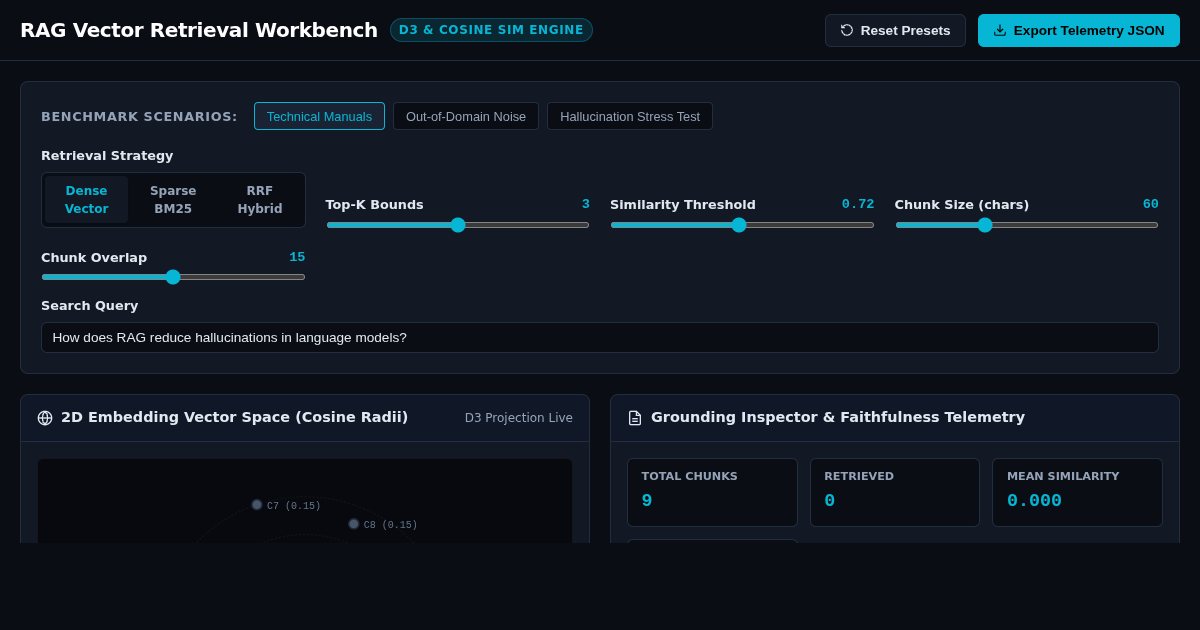1200x630 pixels.
Task: Choose Dense Vector retrieval strategy
Action: (x=87, y=200)
